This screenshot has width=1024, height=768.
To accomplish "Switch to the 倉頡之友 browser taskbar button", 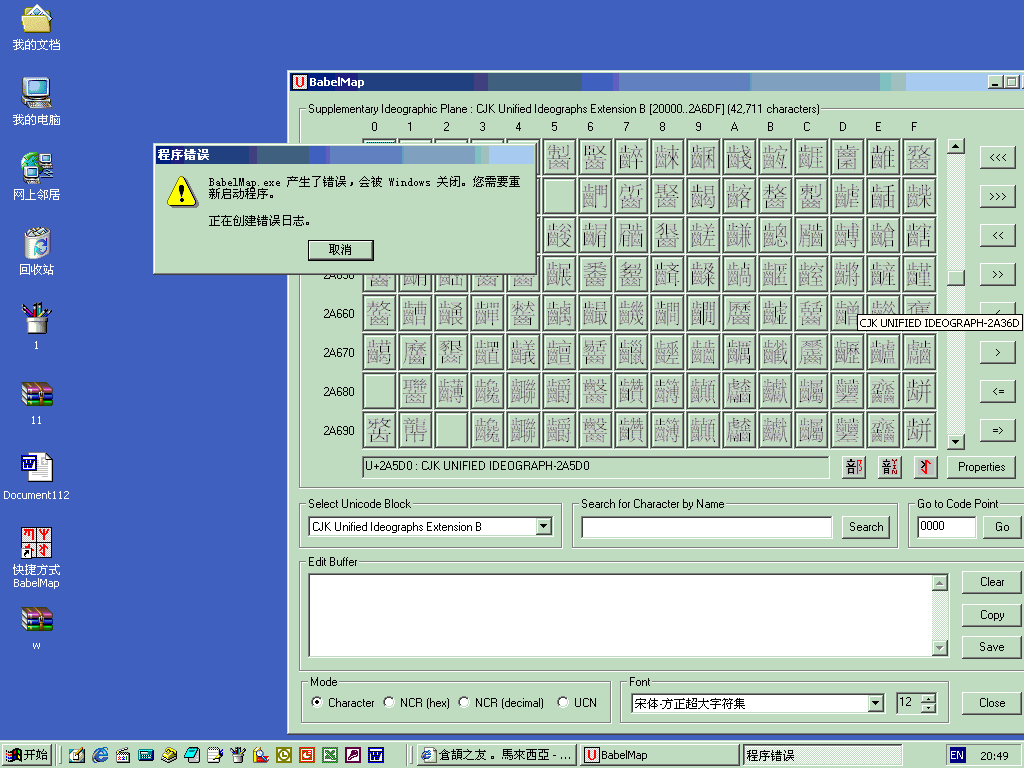I will coord(497,755).
